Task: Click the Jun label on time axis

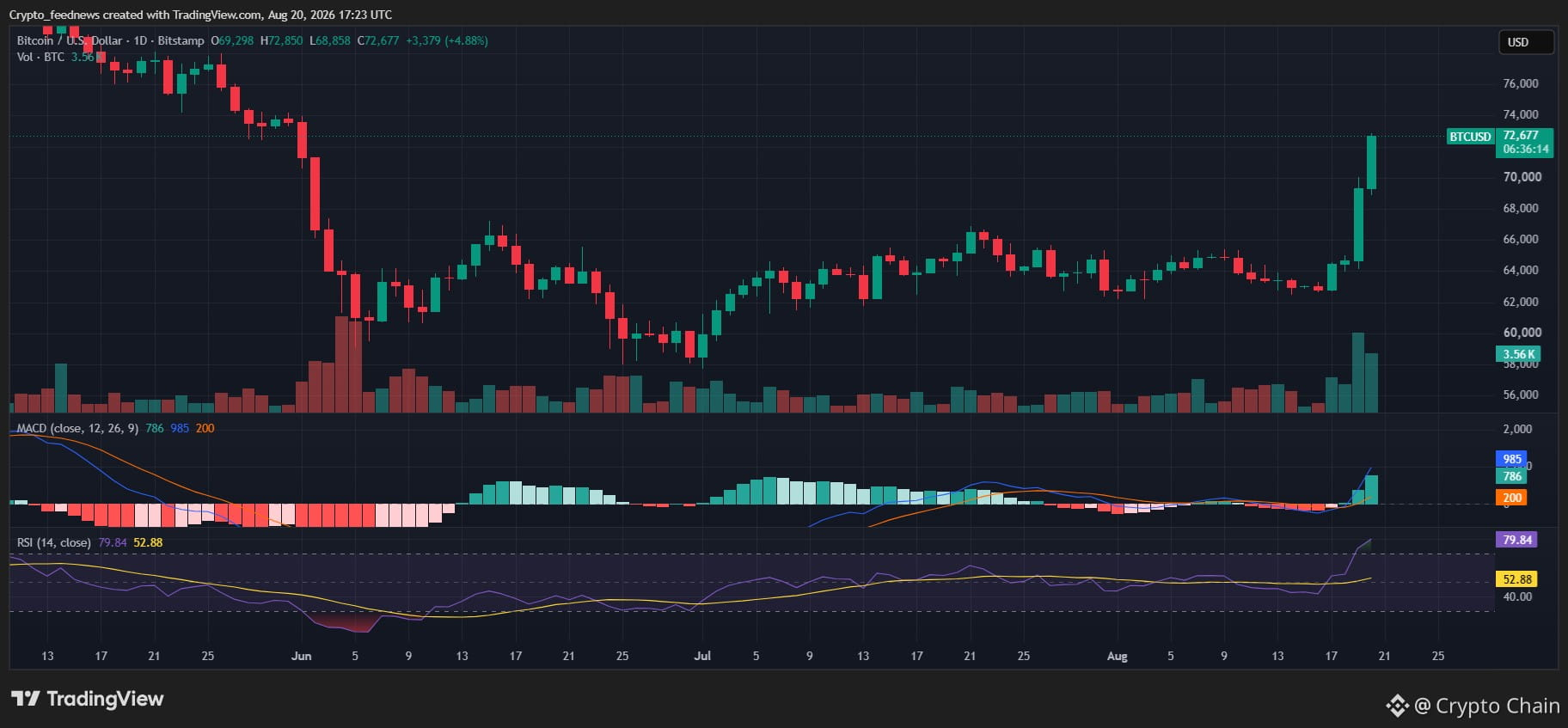Action: (x=301, y=656)
